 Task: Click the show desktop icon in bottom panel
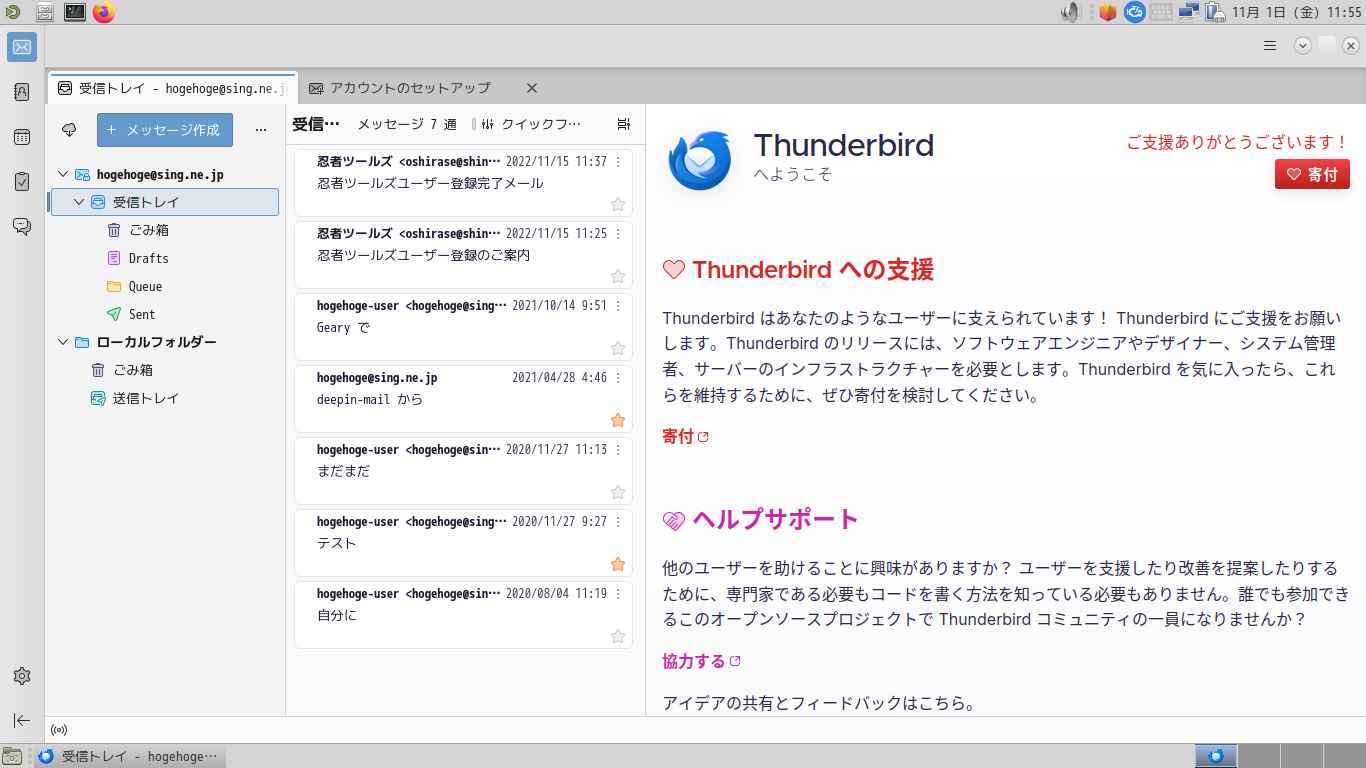(x=12, y=757)
